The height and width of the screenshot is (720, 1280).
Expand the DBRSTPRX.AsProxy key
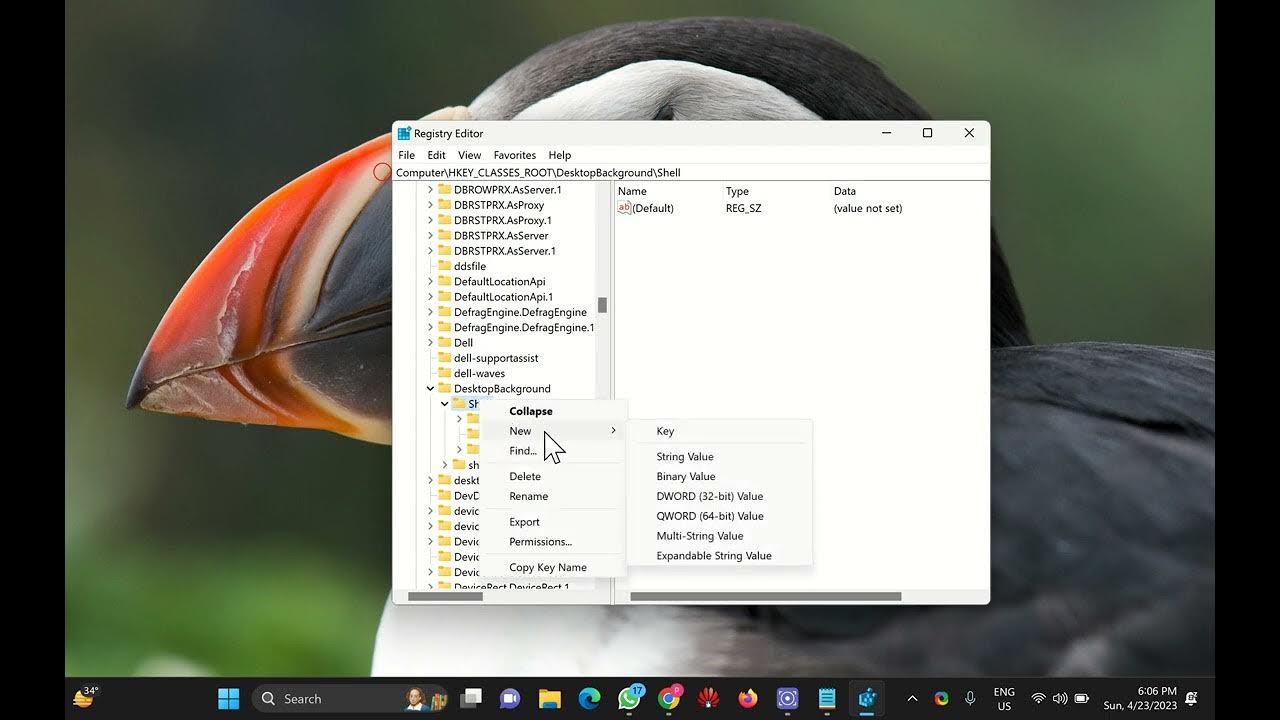431,205
